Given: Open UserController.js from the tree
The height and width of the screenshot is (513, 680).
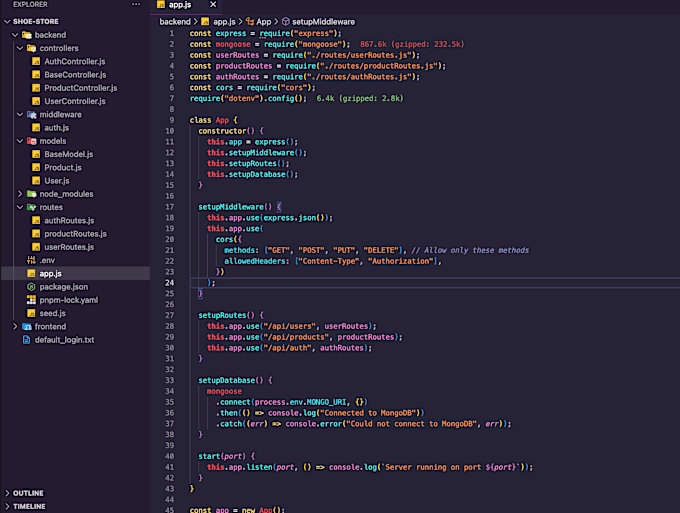Looking at the screenshot, I should [x=75, y=101].
